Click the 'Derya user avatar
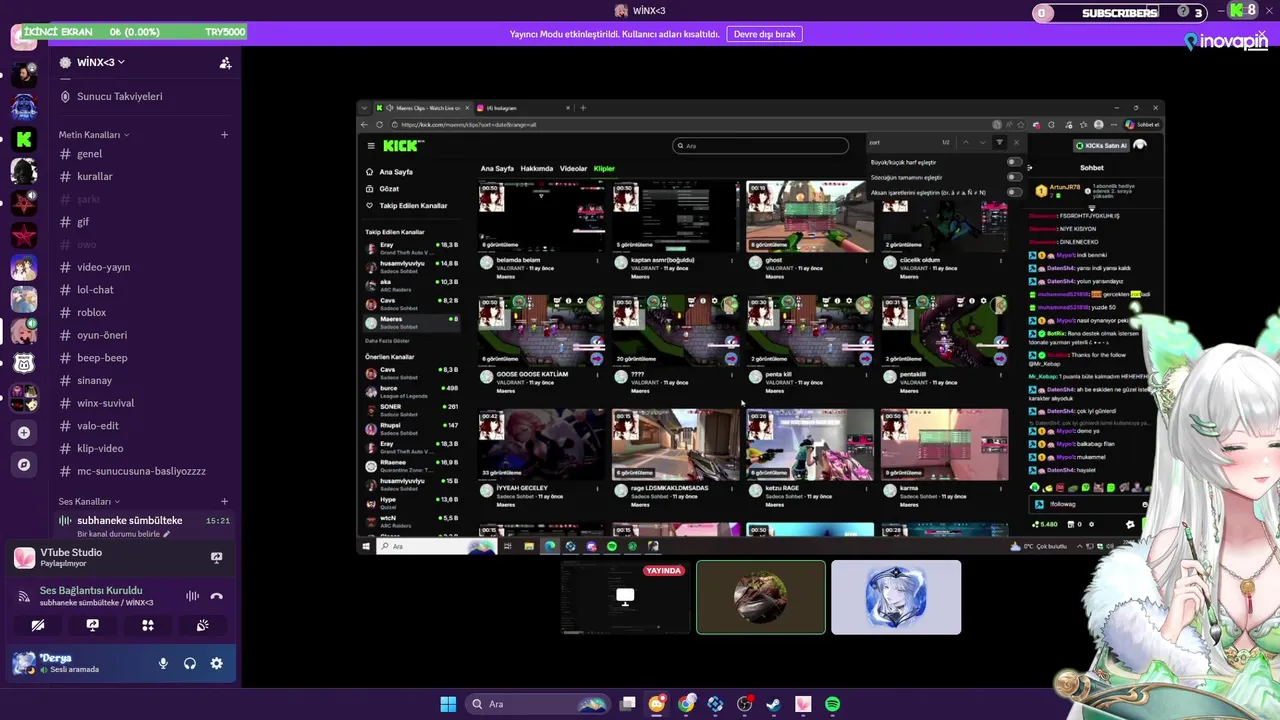This screenshot has height=720, width=1280. [x=24, y=663]
